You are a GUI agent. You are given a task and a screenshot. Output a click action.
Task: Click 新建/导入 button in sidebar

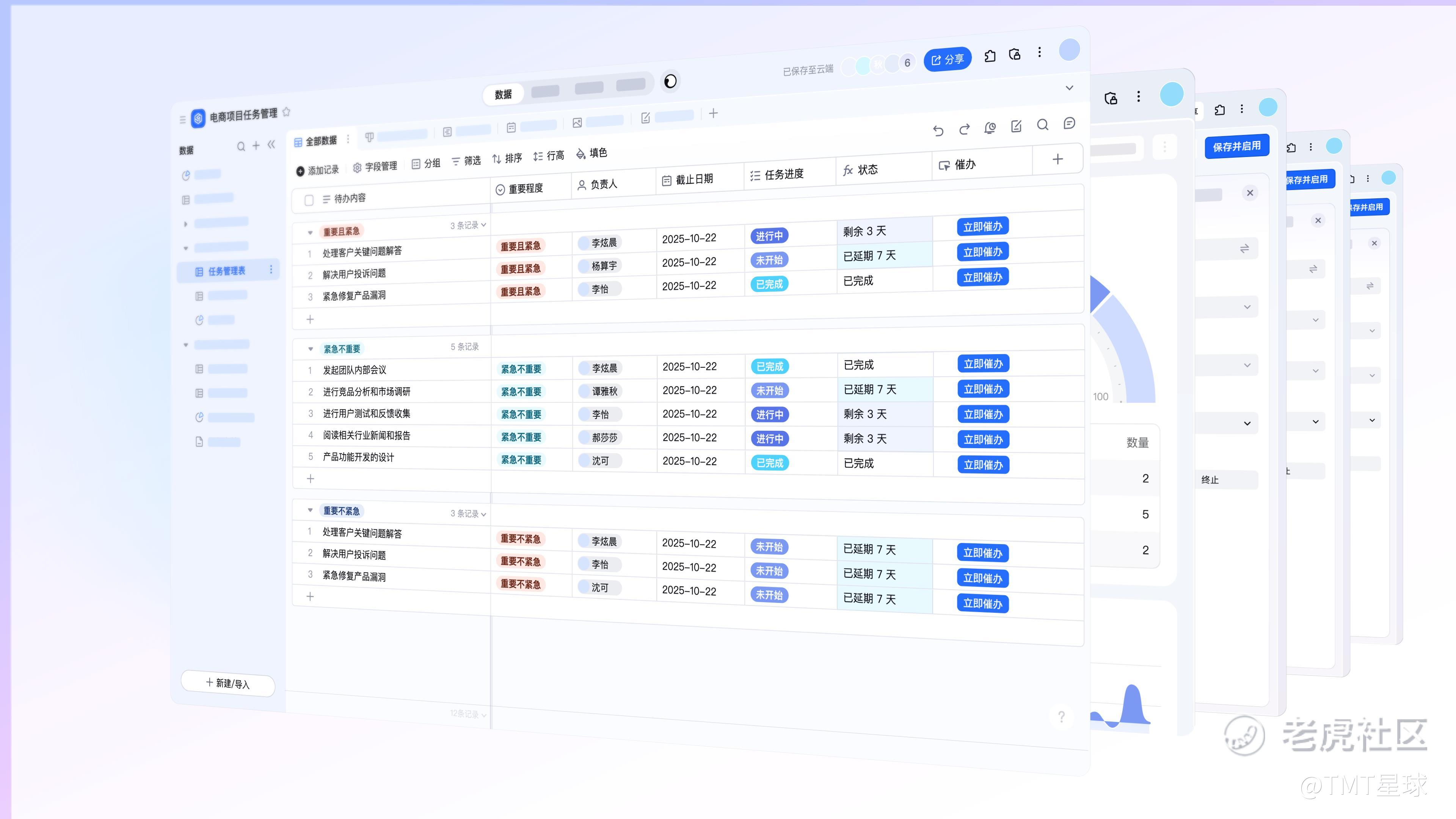tap(228, 683)
